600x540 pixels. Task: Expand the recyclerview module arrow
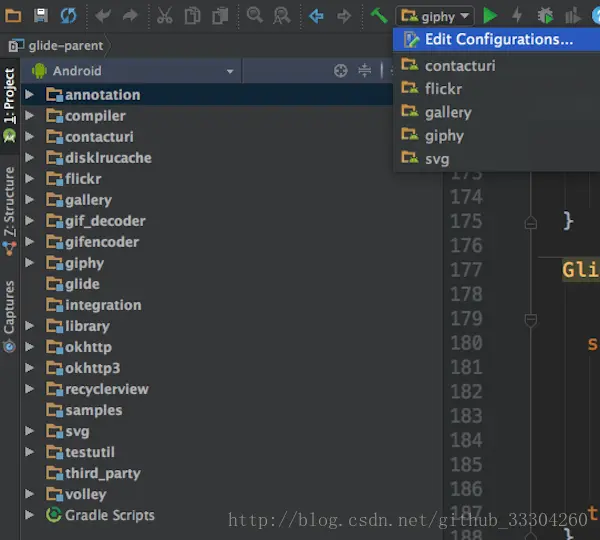pos(29,389)
